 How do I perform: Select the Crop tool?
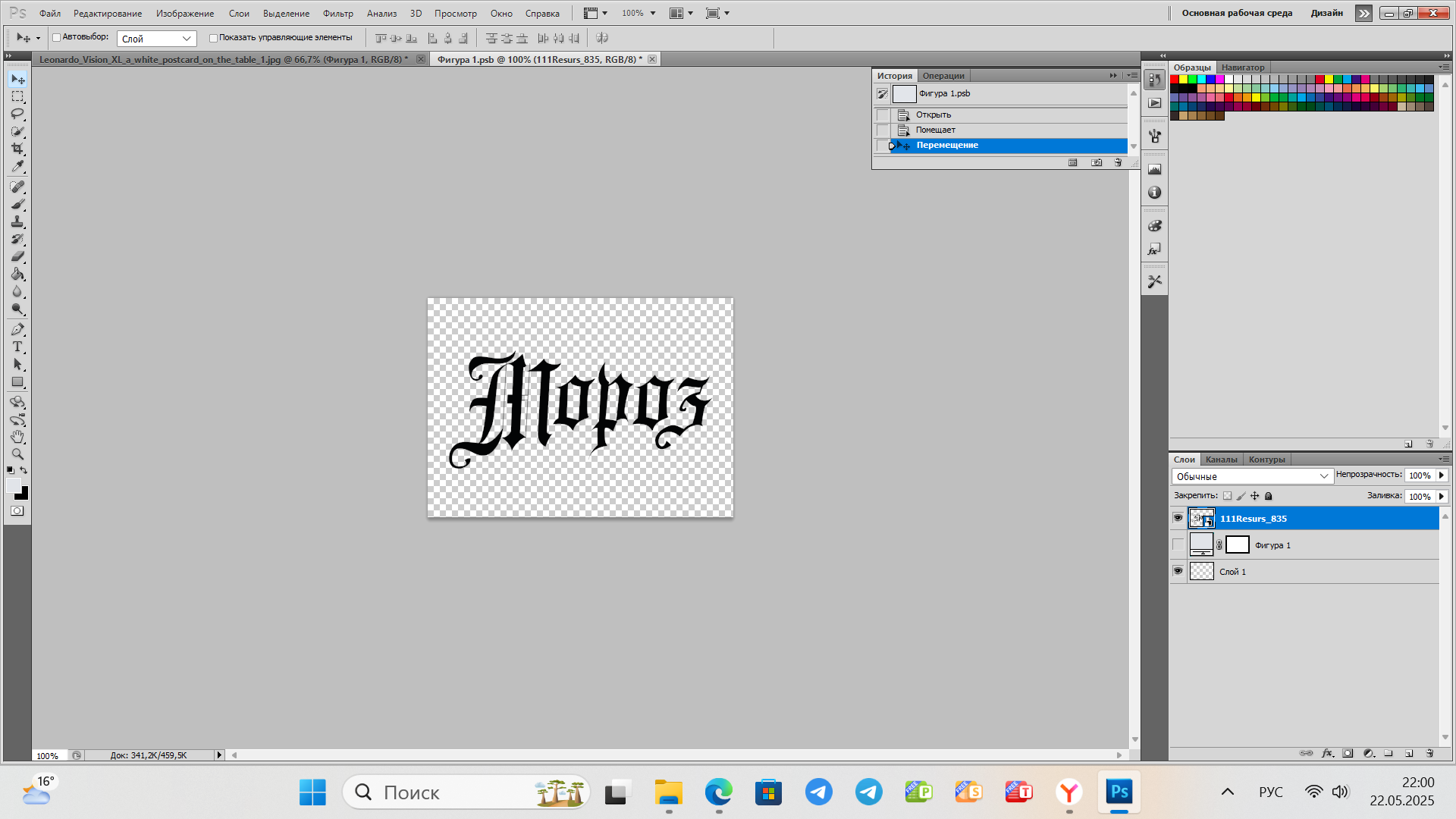click(17, 149)
